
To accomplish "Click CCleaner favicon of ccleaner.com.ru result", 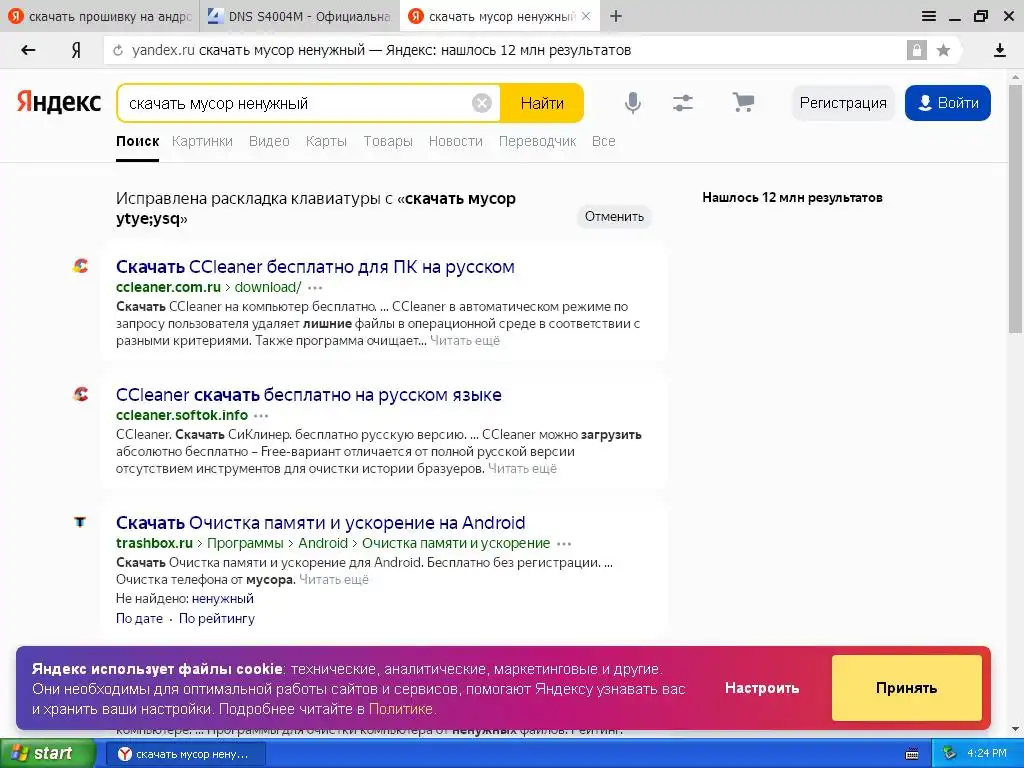I will pos(80,266).
